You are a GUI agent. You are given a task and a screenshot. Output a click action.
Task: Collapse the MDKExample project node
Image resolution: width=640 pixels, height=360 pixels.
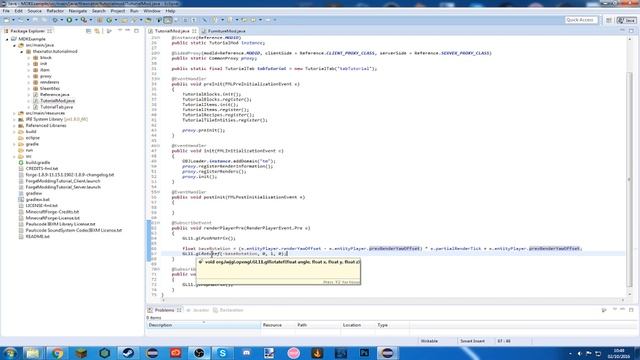pos(7,39)
